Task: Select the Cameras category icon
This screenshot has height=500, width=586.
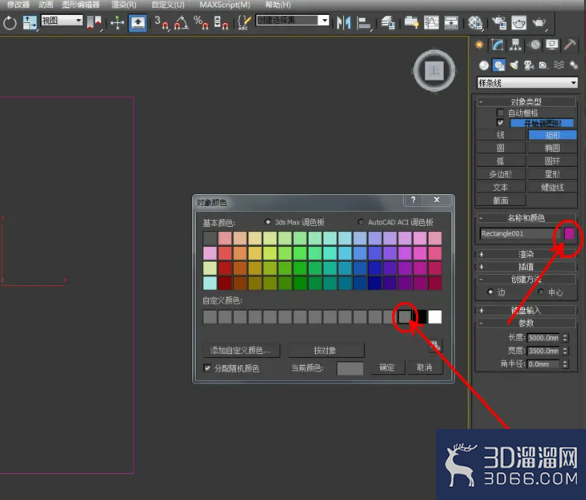Action: tap(529, 65)
